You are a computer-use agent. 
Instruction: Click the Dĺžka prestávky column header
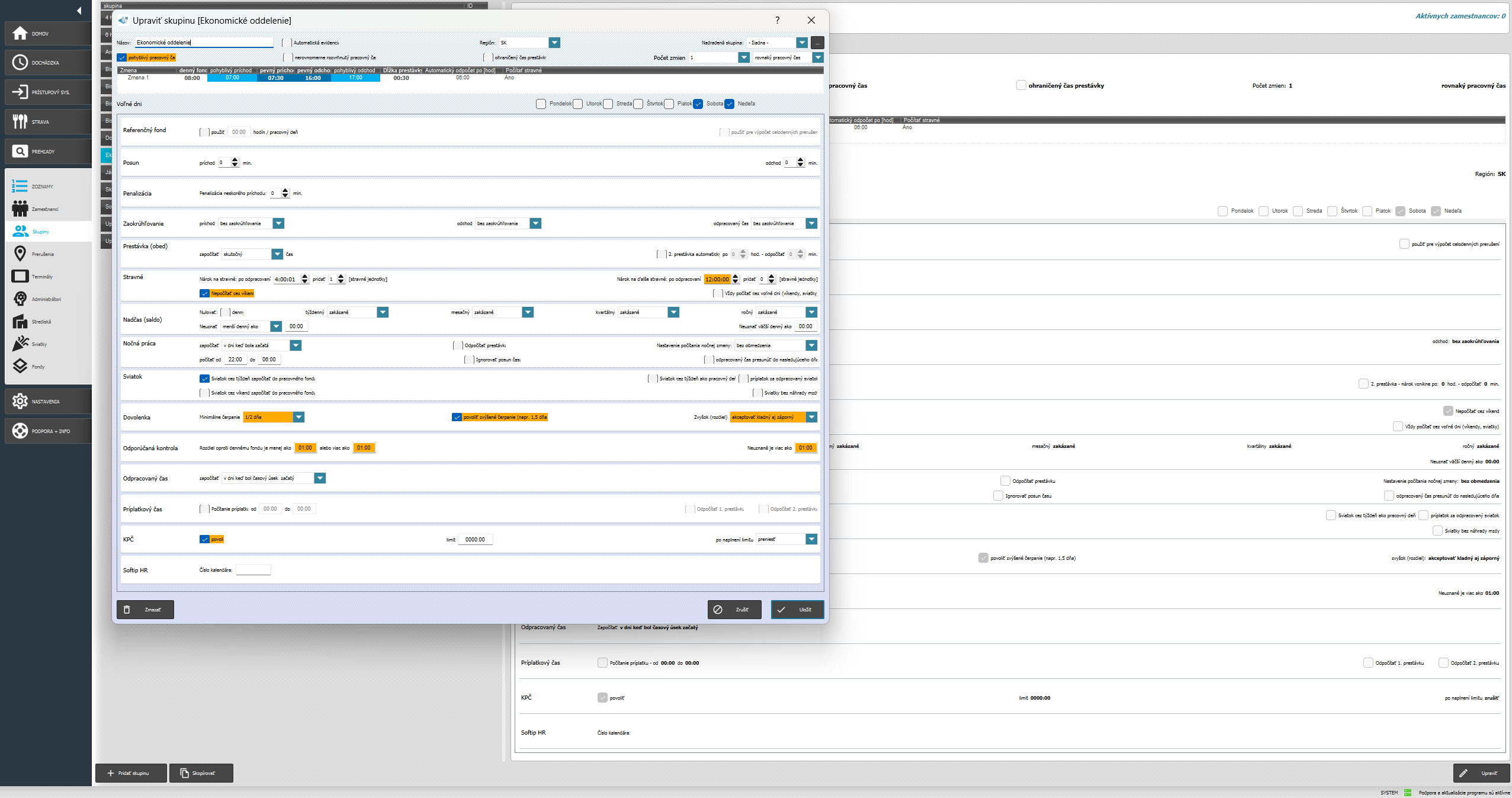coord(402,70)
